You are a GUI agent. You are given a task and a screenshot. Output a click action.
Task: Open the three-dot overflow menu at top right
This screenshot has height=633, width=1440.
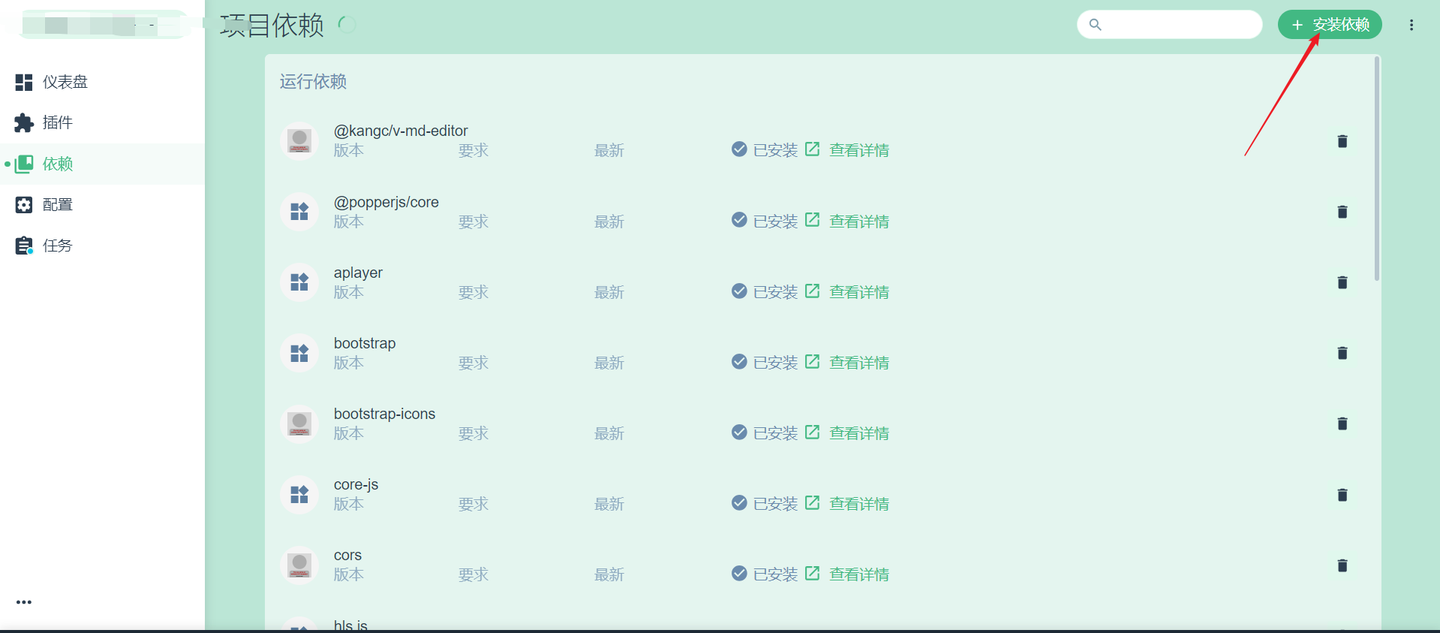click(1411, 24)
